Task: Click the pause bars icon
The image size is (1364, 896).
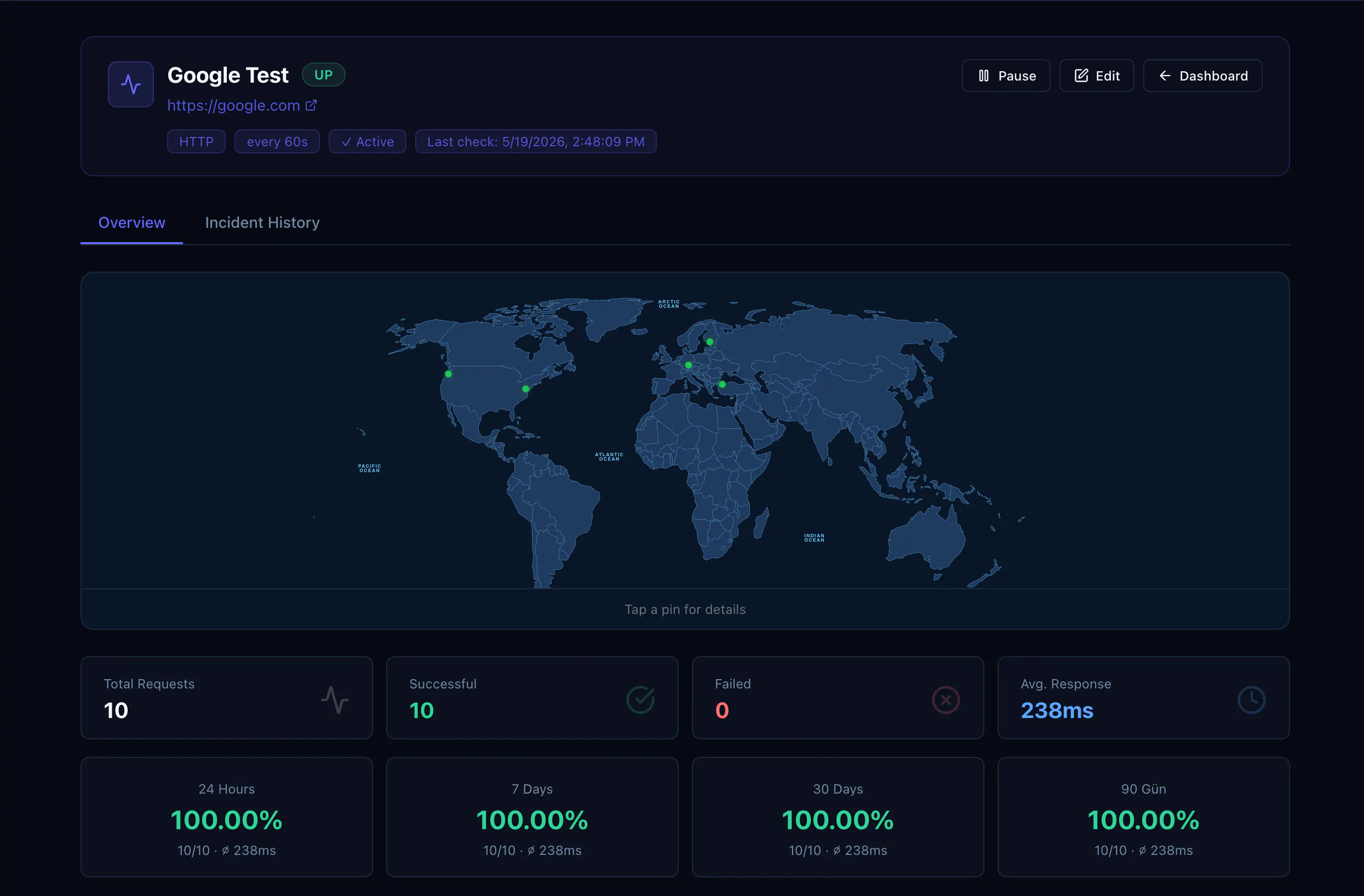Action: pos(983,76)
